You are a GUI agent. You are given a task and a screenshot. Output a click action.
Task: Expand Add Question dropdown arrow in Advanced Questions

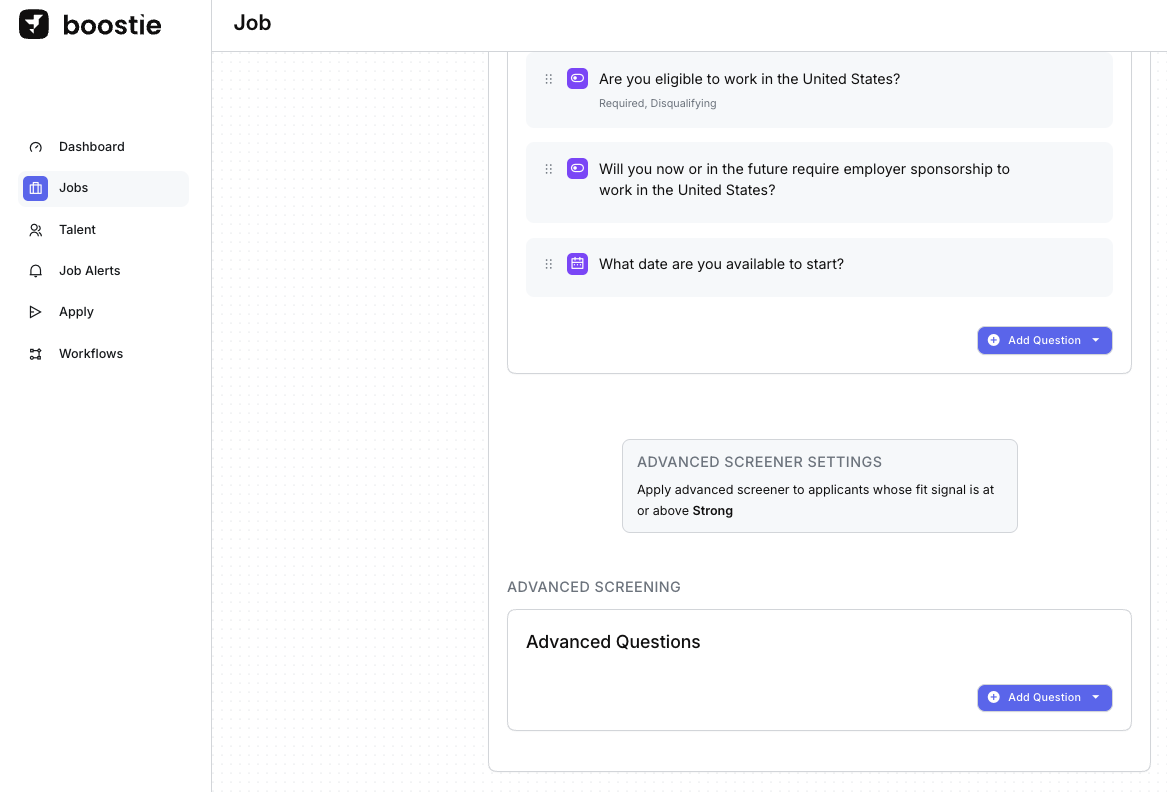[1096, 697]
